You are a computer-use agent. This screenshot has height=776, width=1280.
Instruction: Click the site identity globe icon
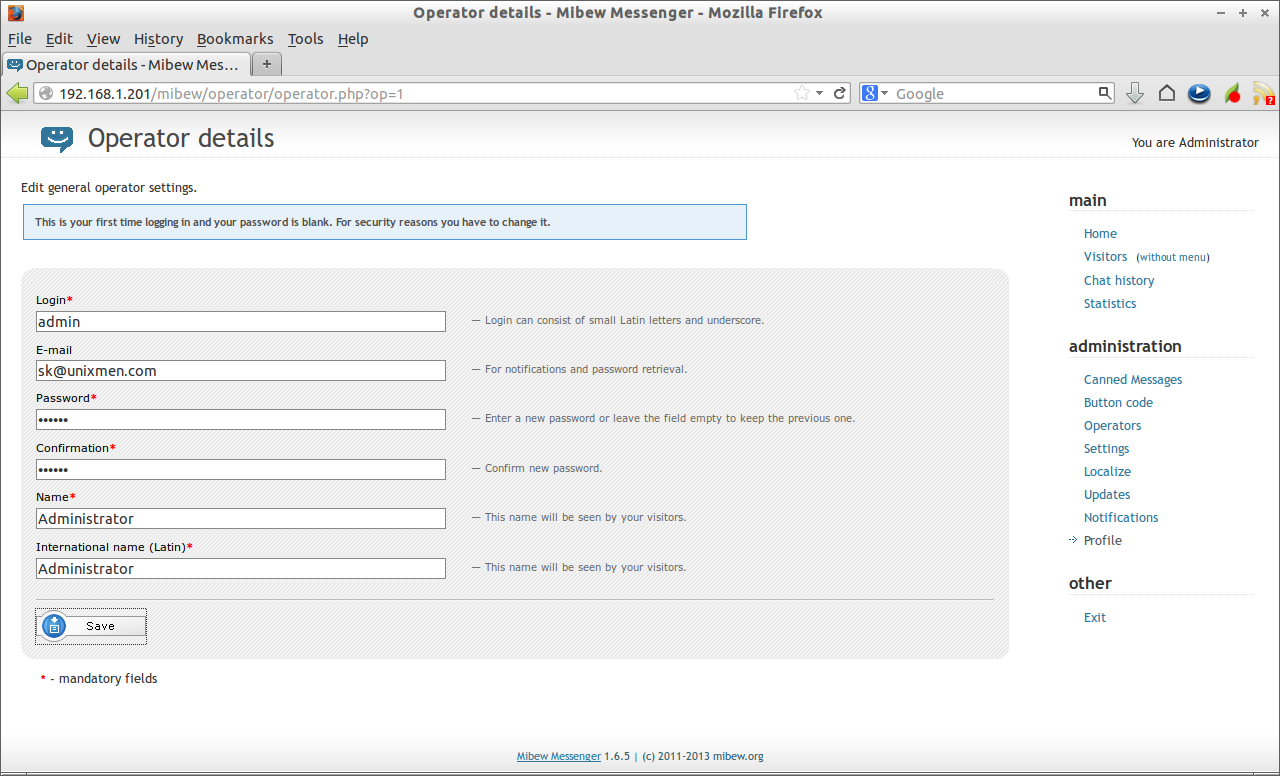coord(46,93)
